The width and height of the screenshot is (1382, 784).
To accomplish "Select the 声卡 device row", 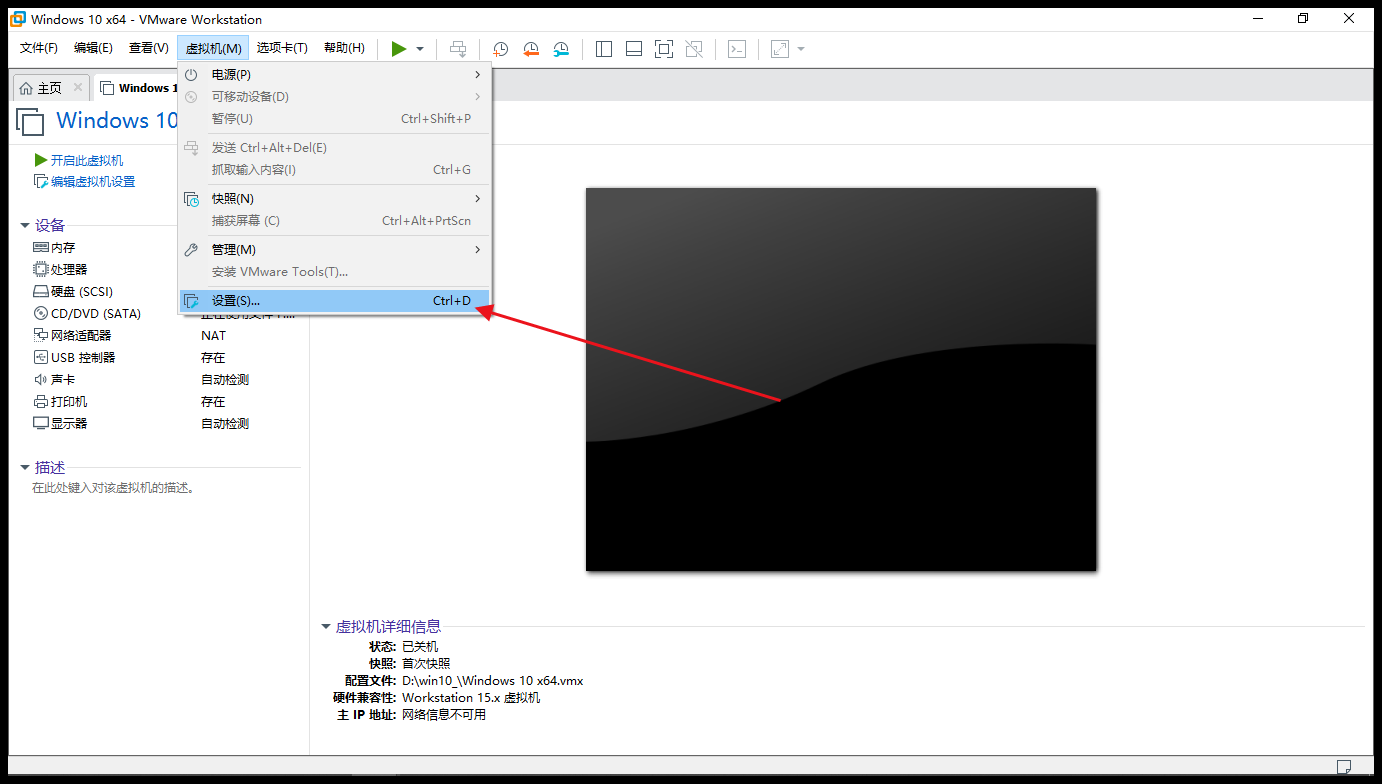I will [x=54, y=380].
